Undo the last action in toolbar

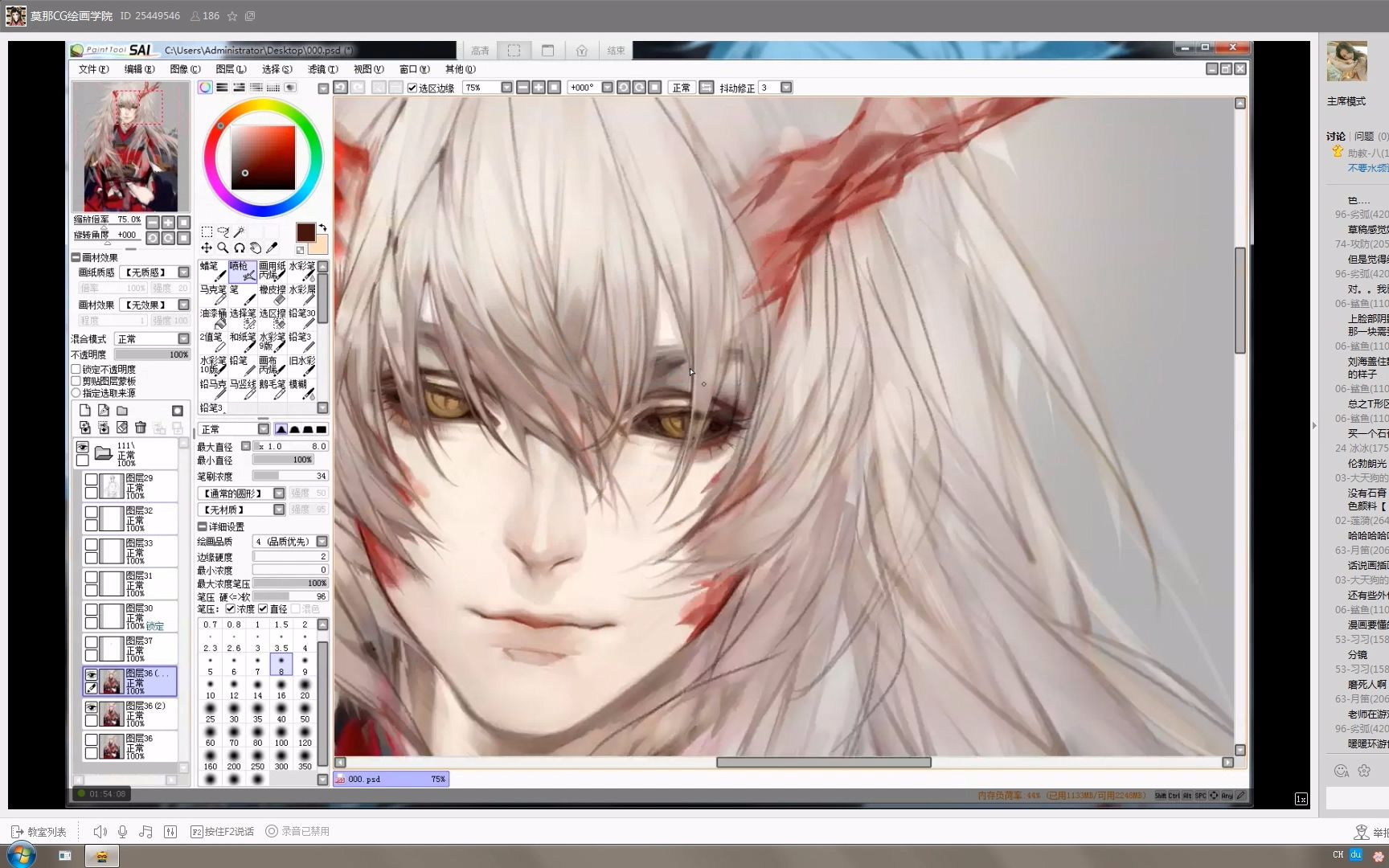point(341,88)
